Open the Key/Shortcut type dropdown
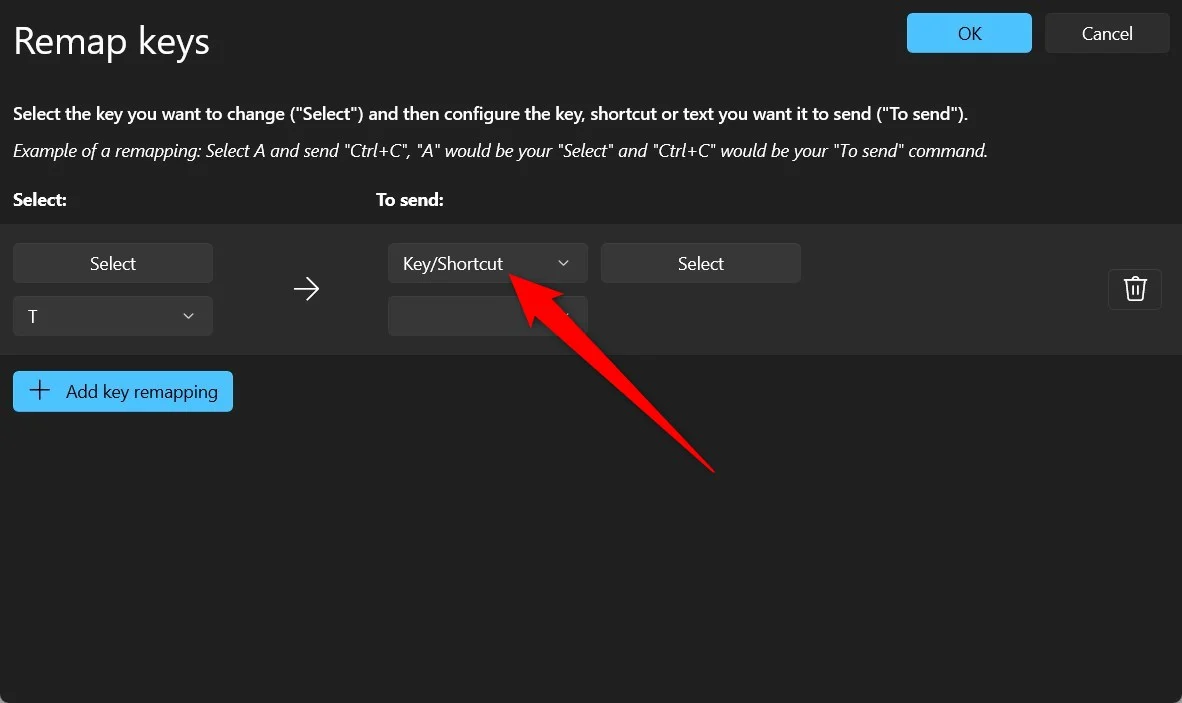 (x=488, y=263)
